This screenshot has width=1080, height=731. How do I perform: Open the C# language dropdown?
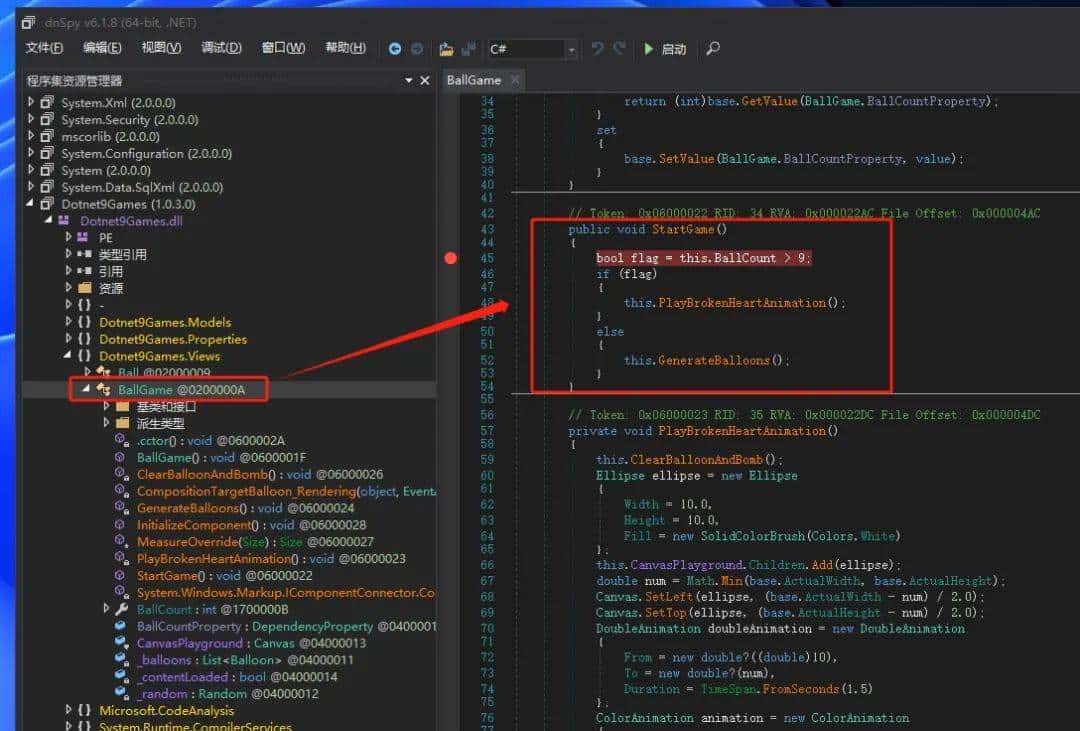pos(571,50)
